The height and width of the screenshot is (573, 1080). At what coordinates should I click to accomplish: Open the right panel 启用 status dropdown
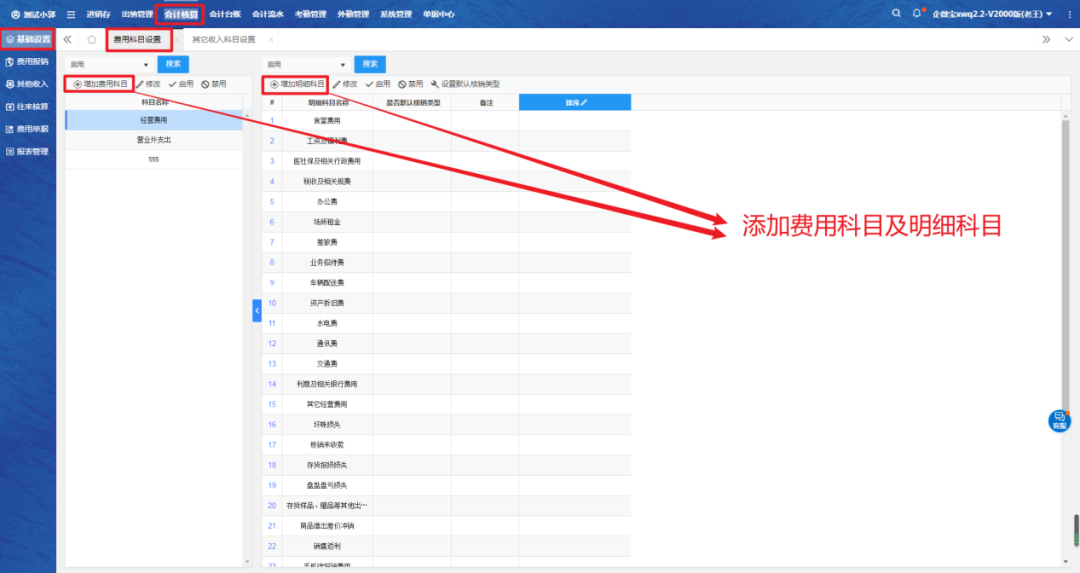point(306,64)
